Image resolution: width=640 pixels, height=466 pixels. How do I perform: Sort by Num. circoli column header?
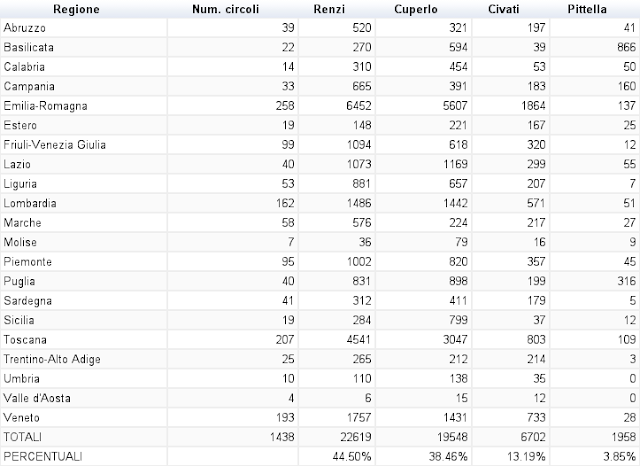(x=225, y=9)
